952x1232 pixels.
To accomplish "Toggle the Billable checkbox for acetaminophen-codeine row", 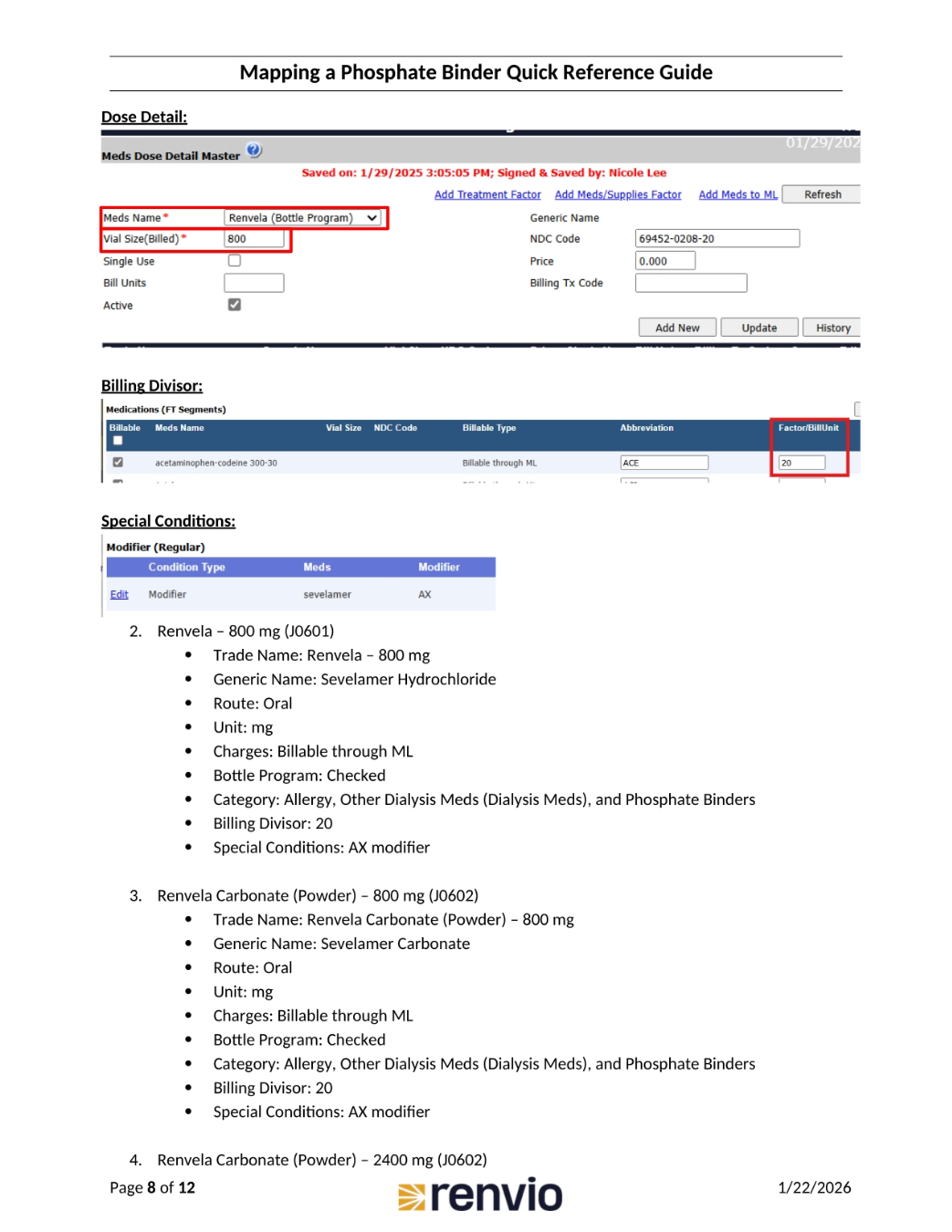I will click(118, 463).
